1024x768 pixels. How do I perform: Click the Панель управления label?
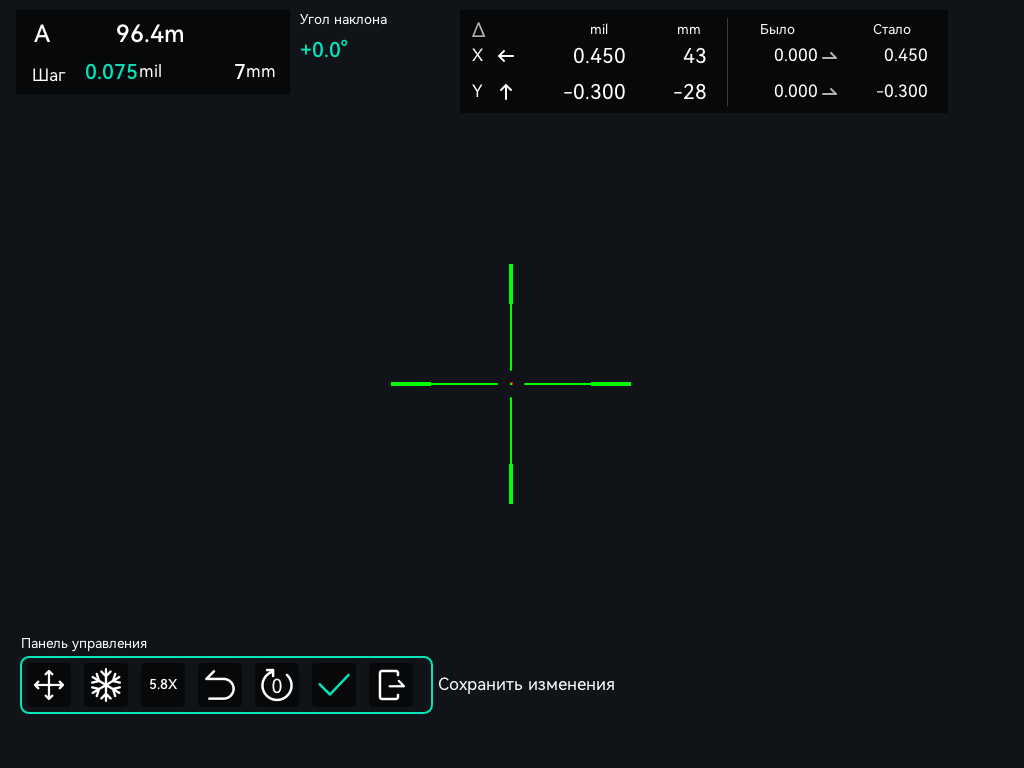pos(84,643)
